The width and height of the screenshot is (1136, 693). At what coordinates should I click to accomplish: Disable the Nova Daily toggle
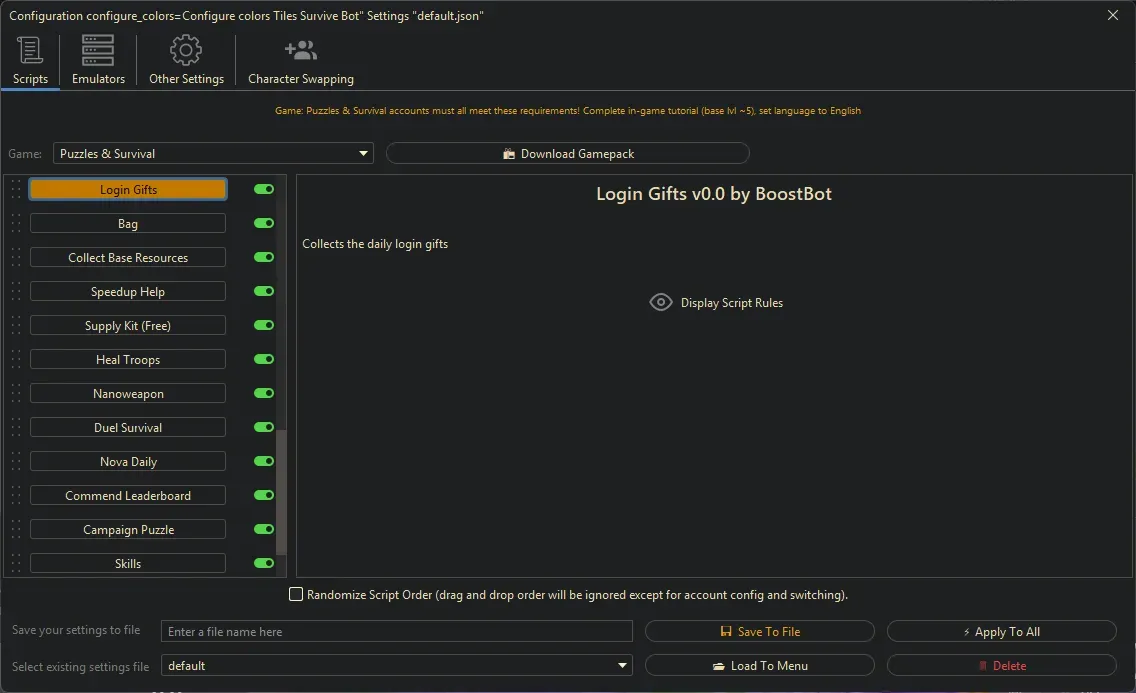pyautogui.click(x=262, y=461)
